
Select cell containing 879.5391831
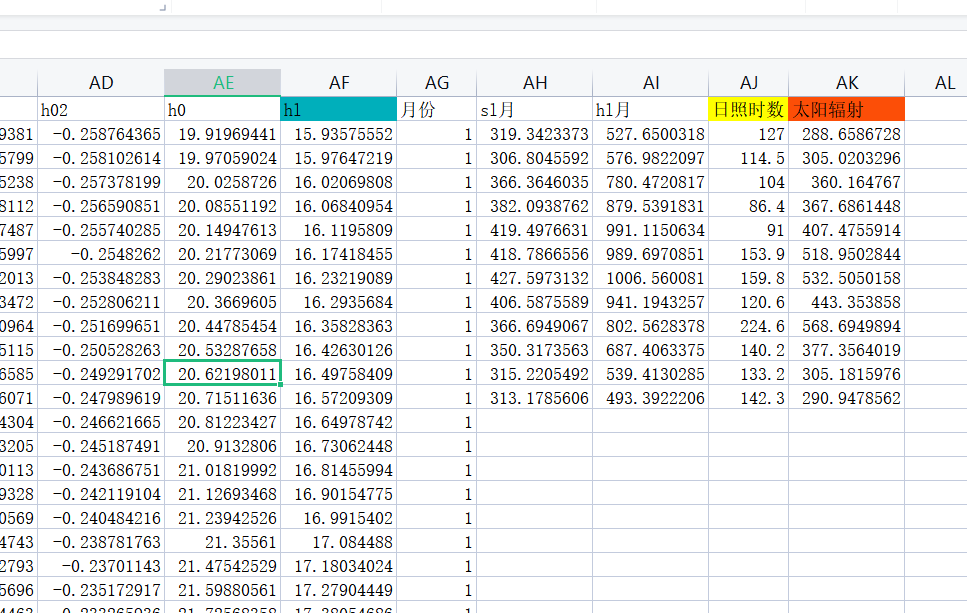point(651,206)
